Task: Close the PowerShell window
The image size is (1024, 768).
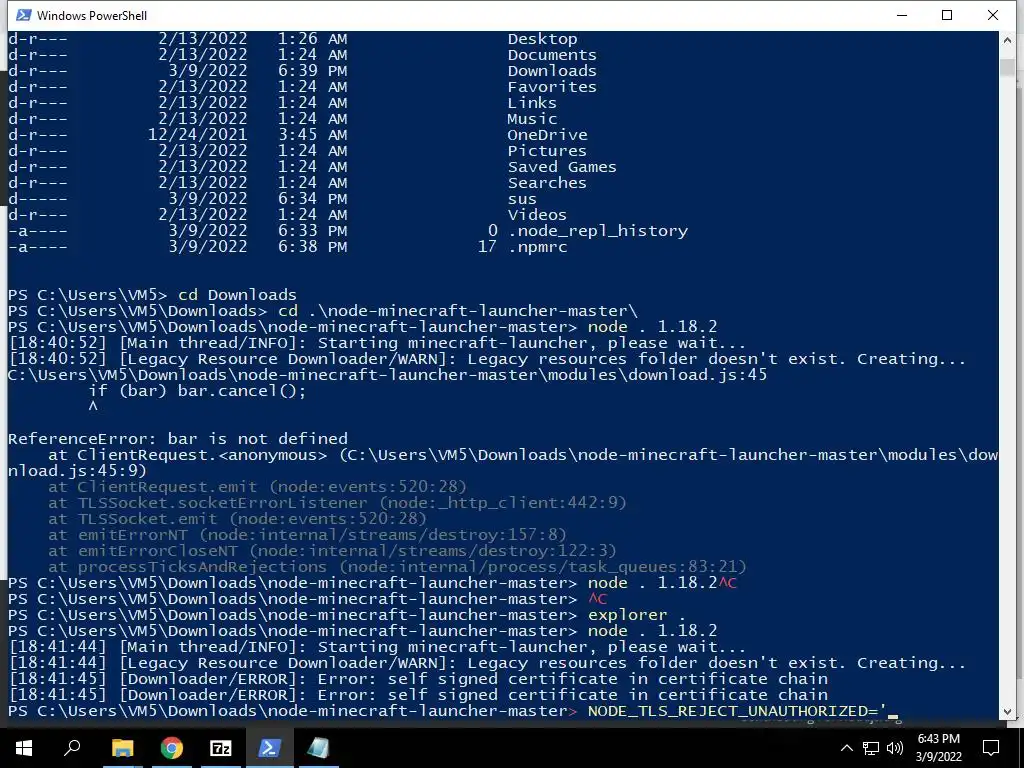Action: click(x=993, y=15)
